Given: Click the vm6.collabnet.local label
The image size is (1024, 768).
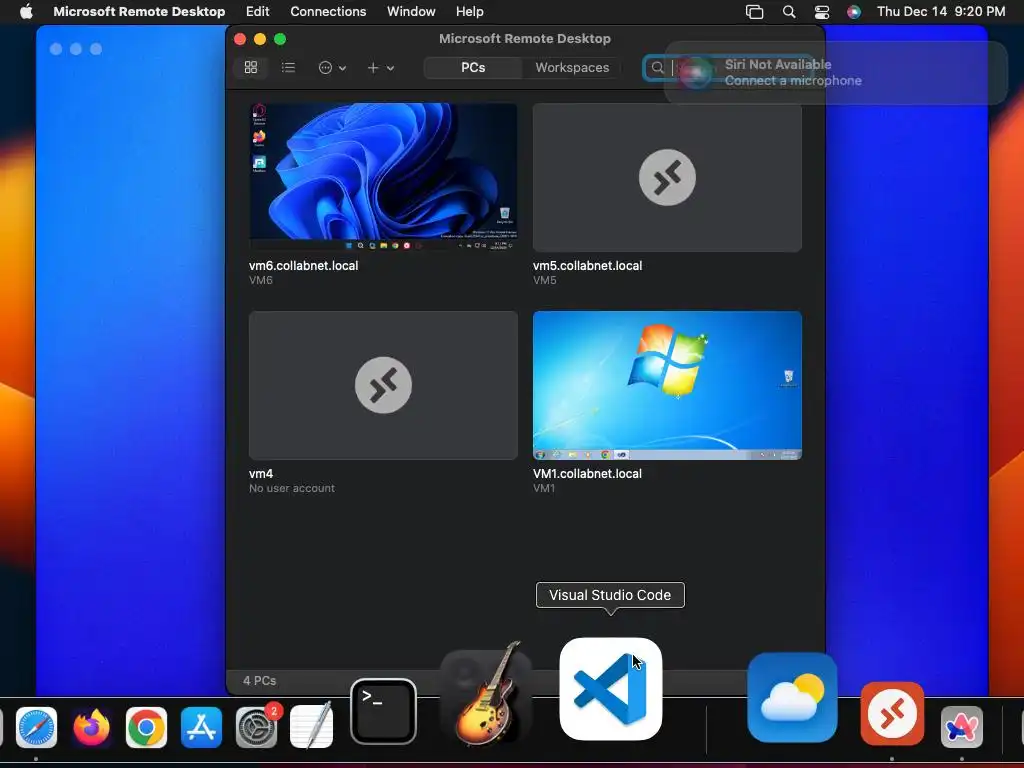Looking at the screenshot, I should 304,266.
